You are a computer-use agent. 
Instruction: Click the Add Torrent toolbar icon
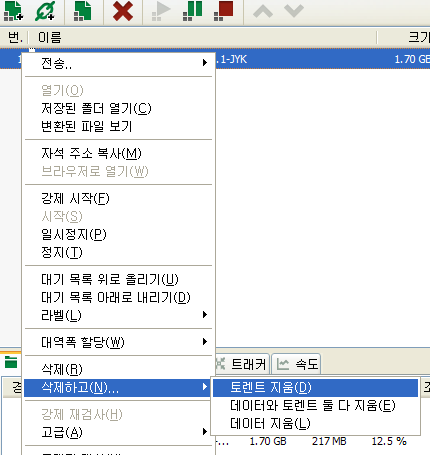pos(13,11)
